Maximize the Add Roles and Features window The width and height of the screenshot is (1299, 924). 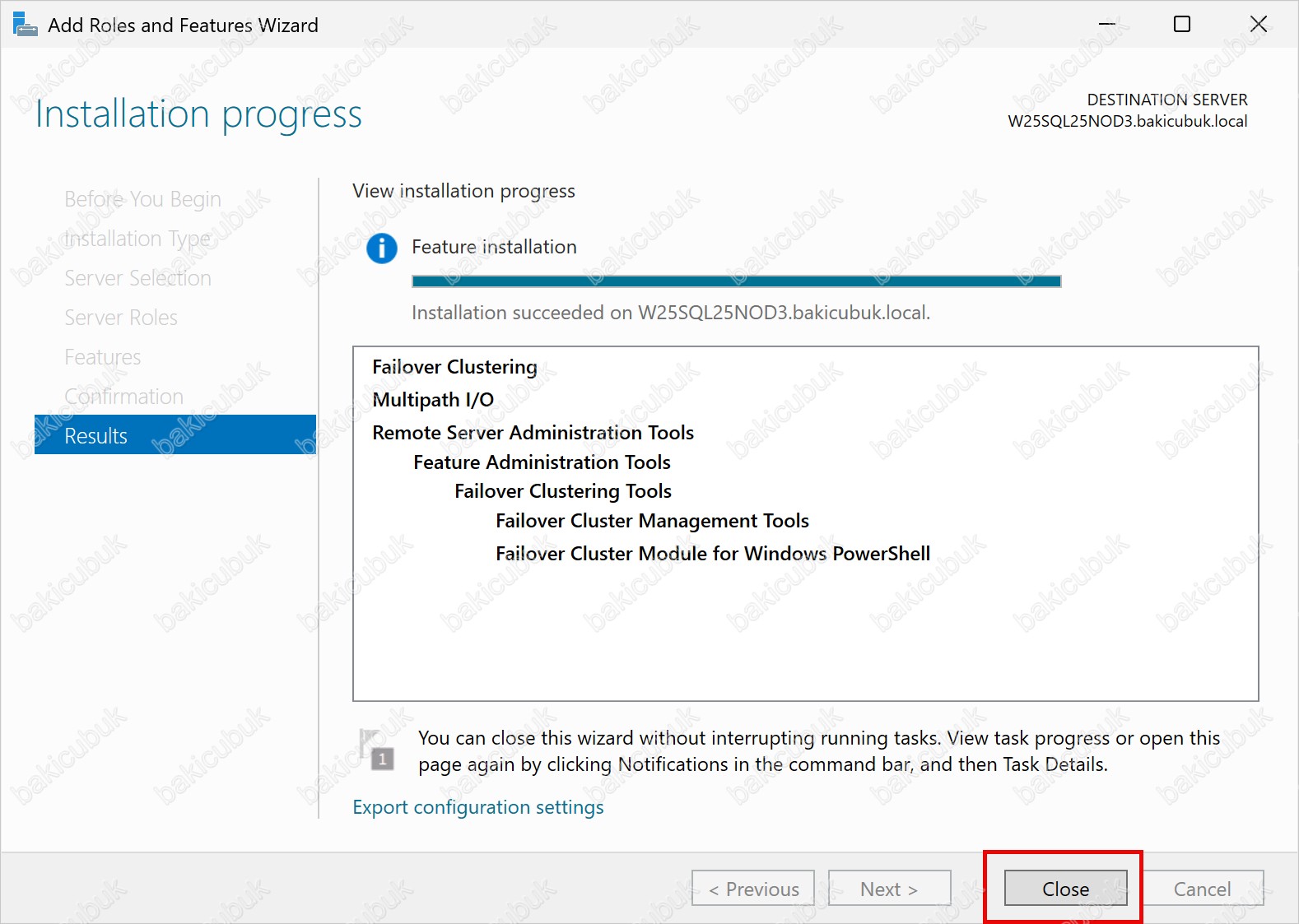point(1181,25)
